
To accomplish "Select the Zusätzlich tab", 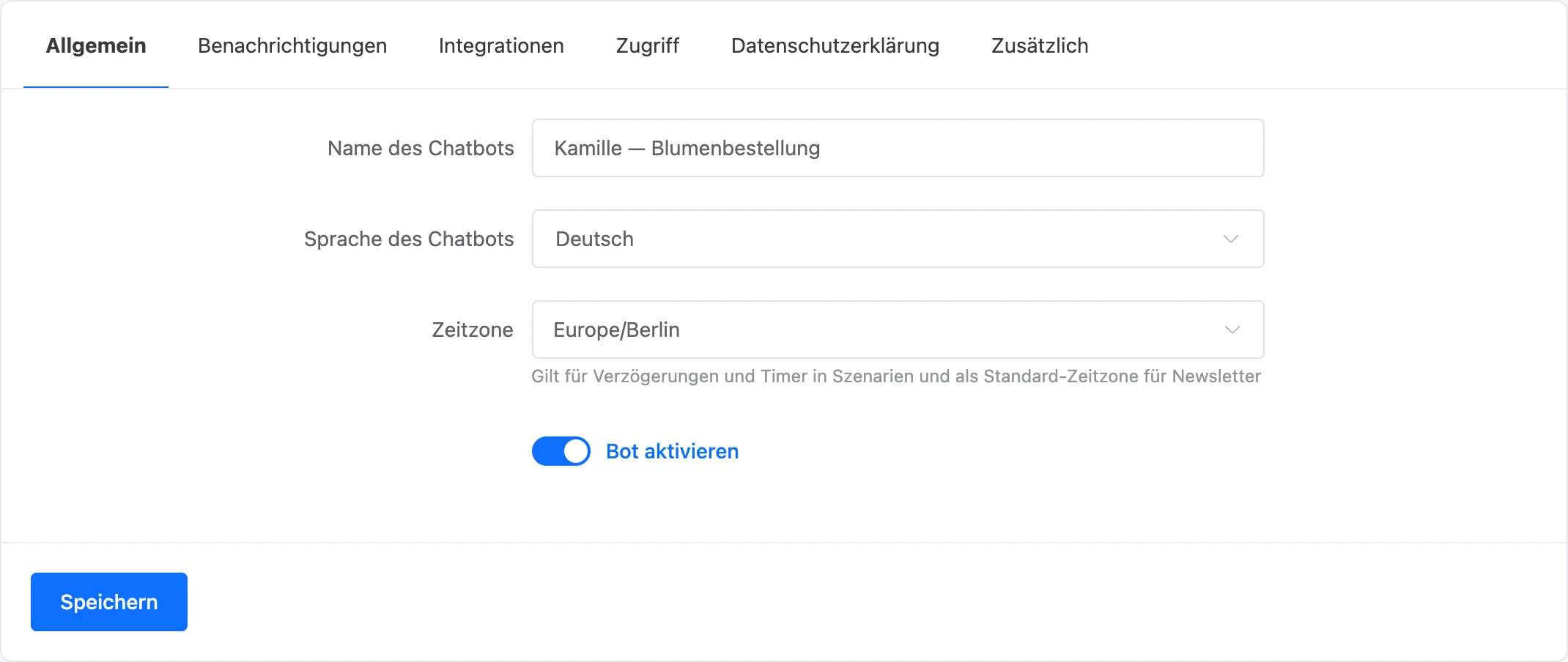I will point(1040,45).
